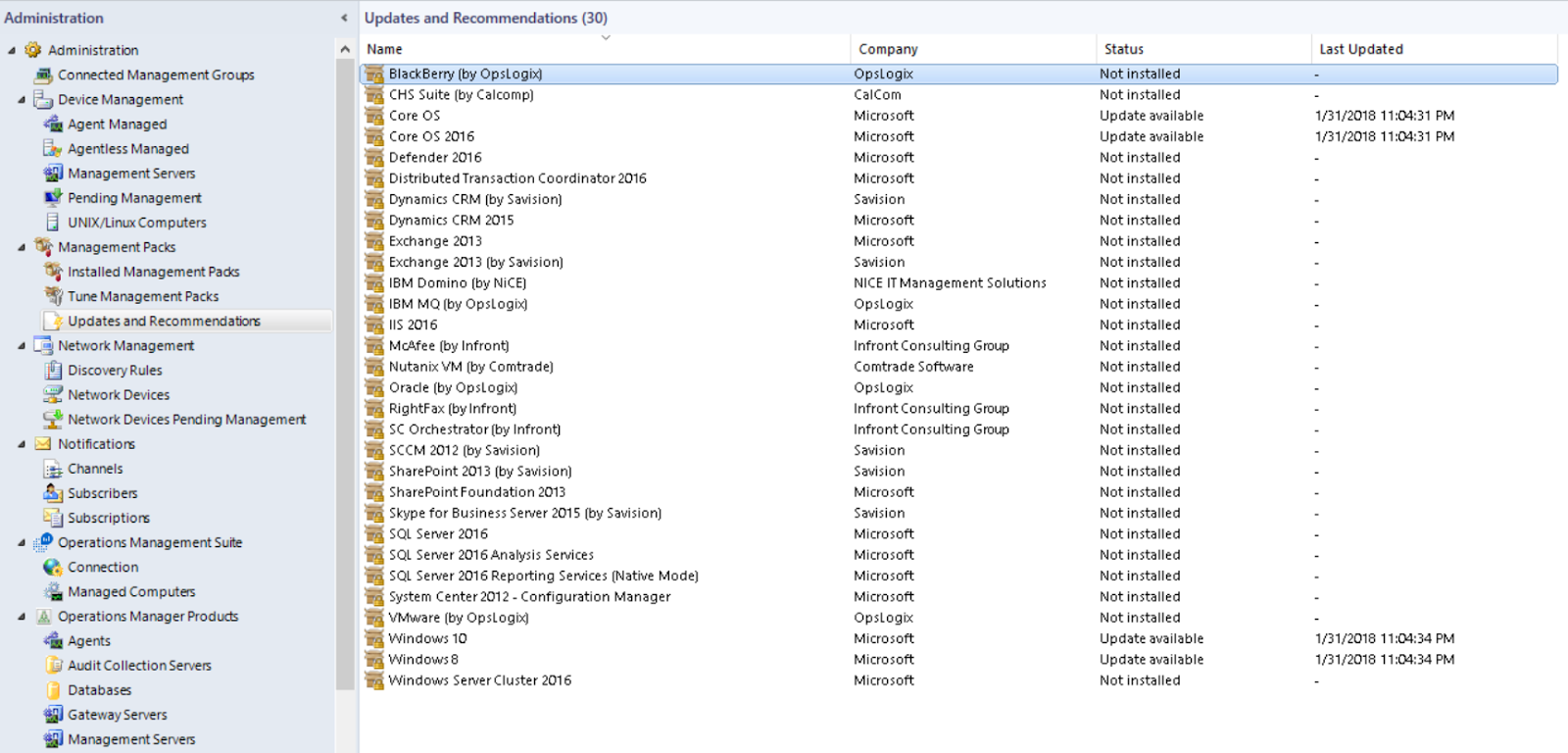
Task: Click the Network Devices icon
Action: coord(53,394)
